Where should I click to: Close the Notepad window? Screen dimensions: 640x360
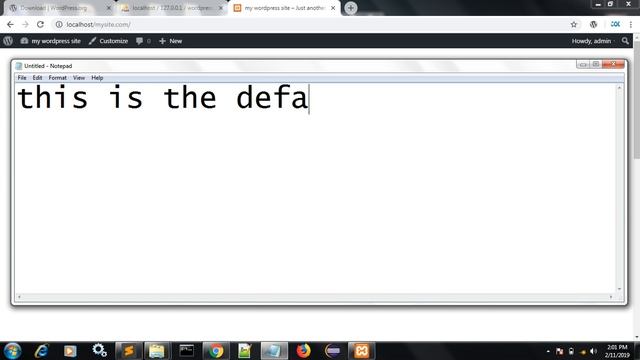tap(613, 64)
